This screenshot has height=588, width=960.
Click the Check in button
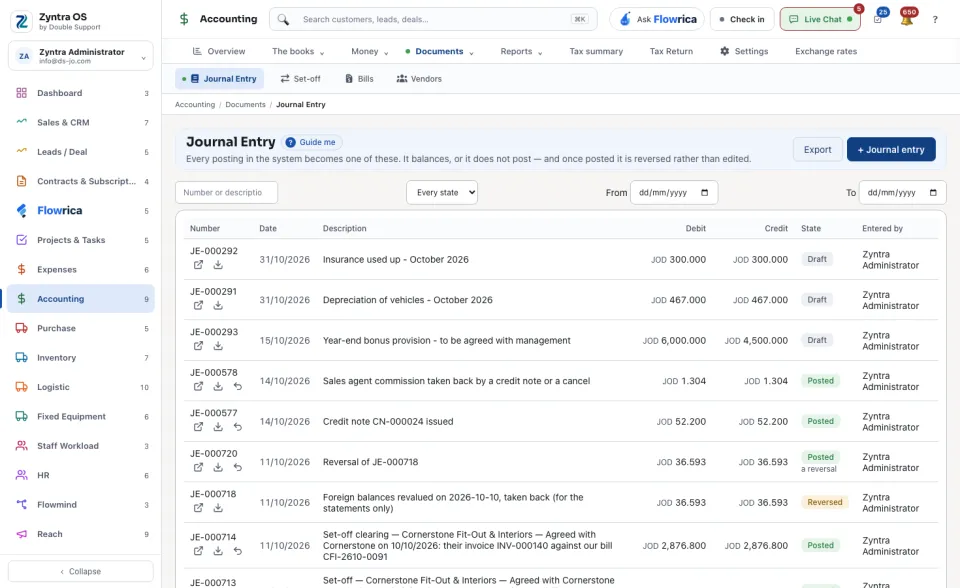pos(742,19)
